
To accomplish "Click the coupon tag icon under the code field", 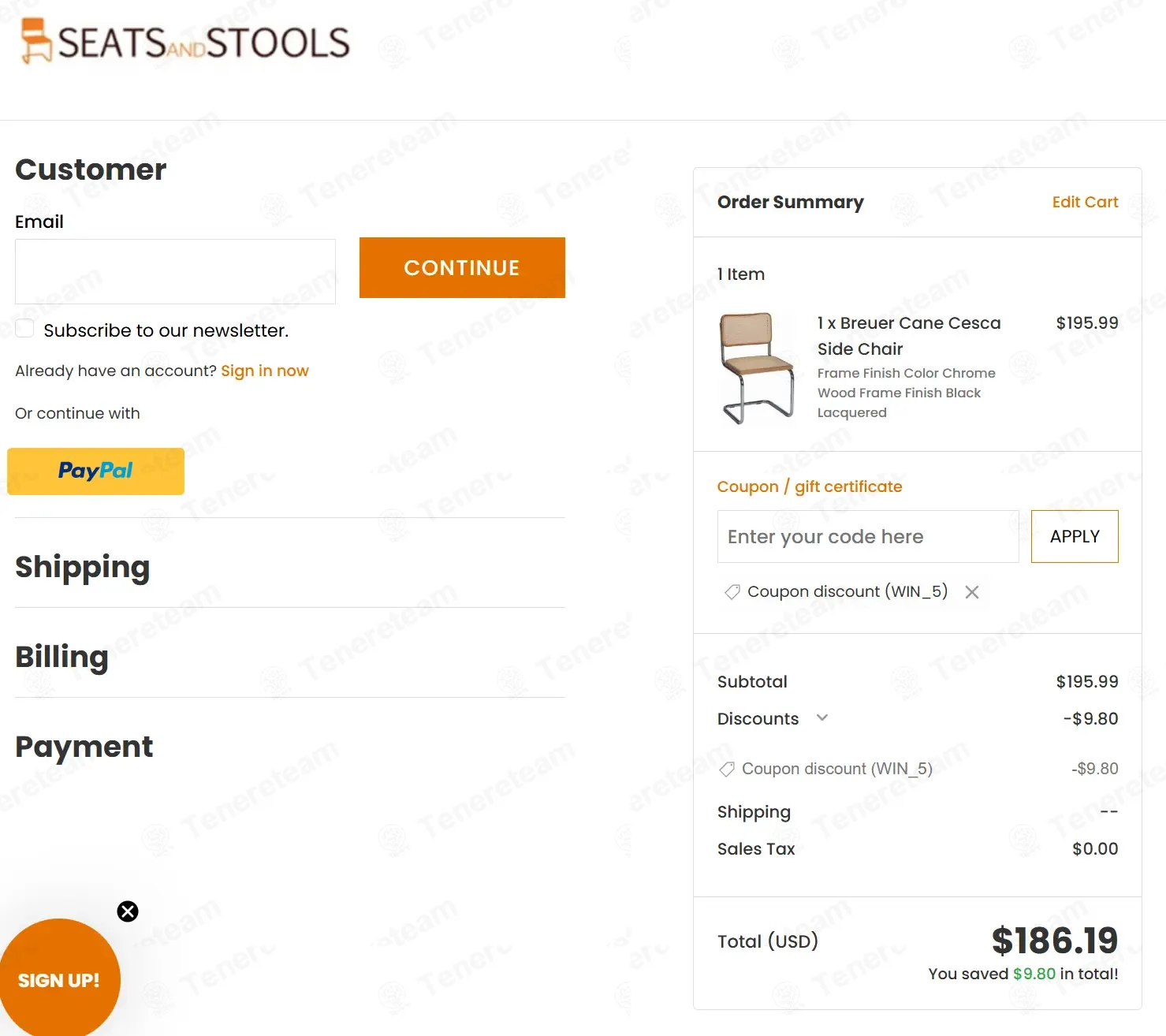I will click(x=732, y=591).
